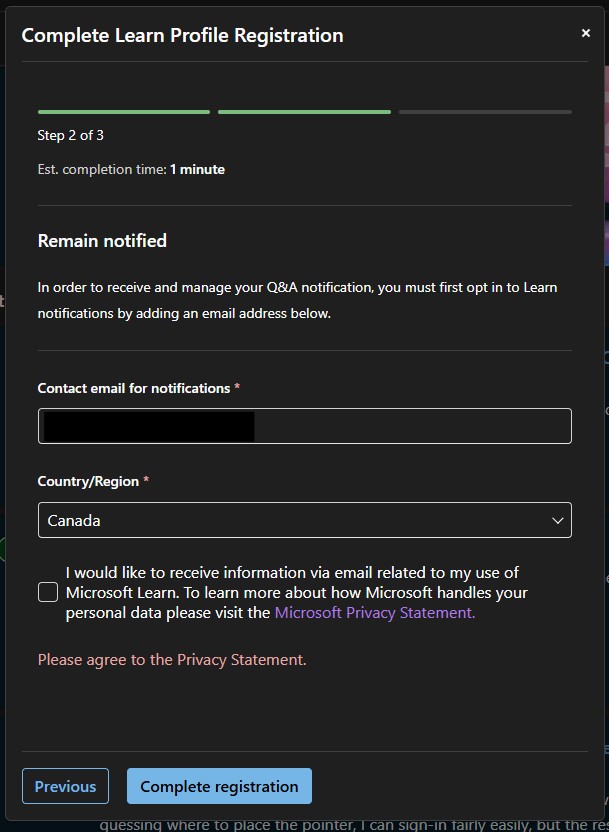Click the Previous button
Screen dimensions: 609x832
click(65, 786)
